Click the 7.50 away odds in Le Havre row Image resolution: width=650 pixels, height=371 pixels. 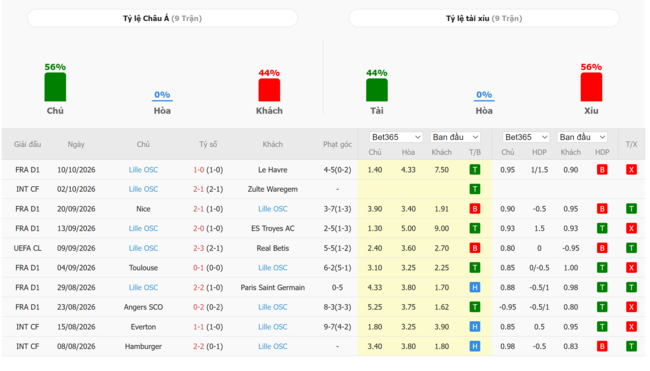[441, 170]
